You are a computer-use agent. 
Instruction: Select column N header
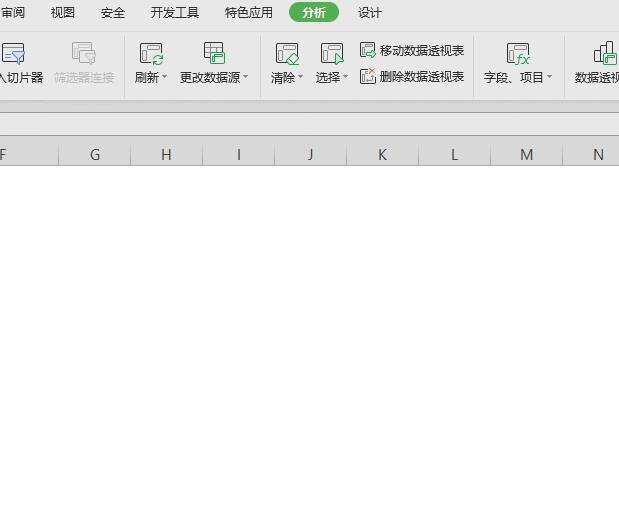[591, 154]
